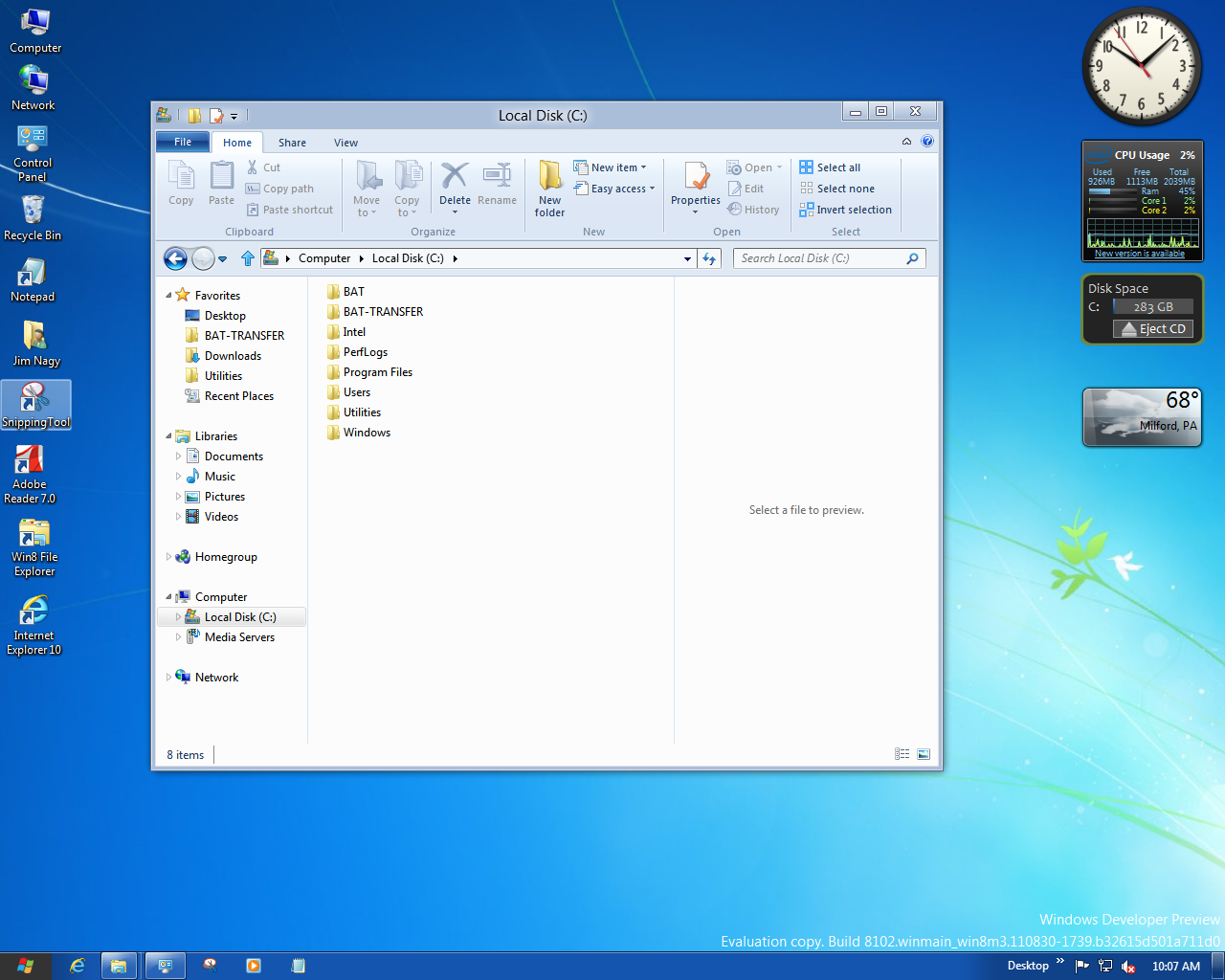This screenshot has width=1225, height=980.
Task: Select the Users folder
Action: 348,392
